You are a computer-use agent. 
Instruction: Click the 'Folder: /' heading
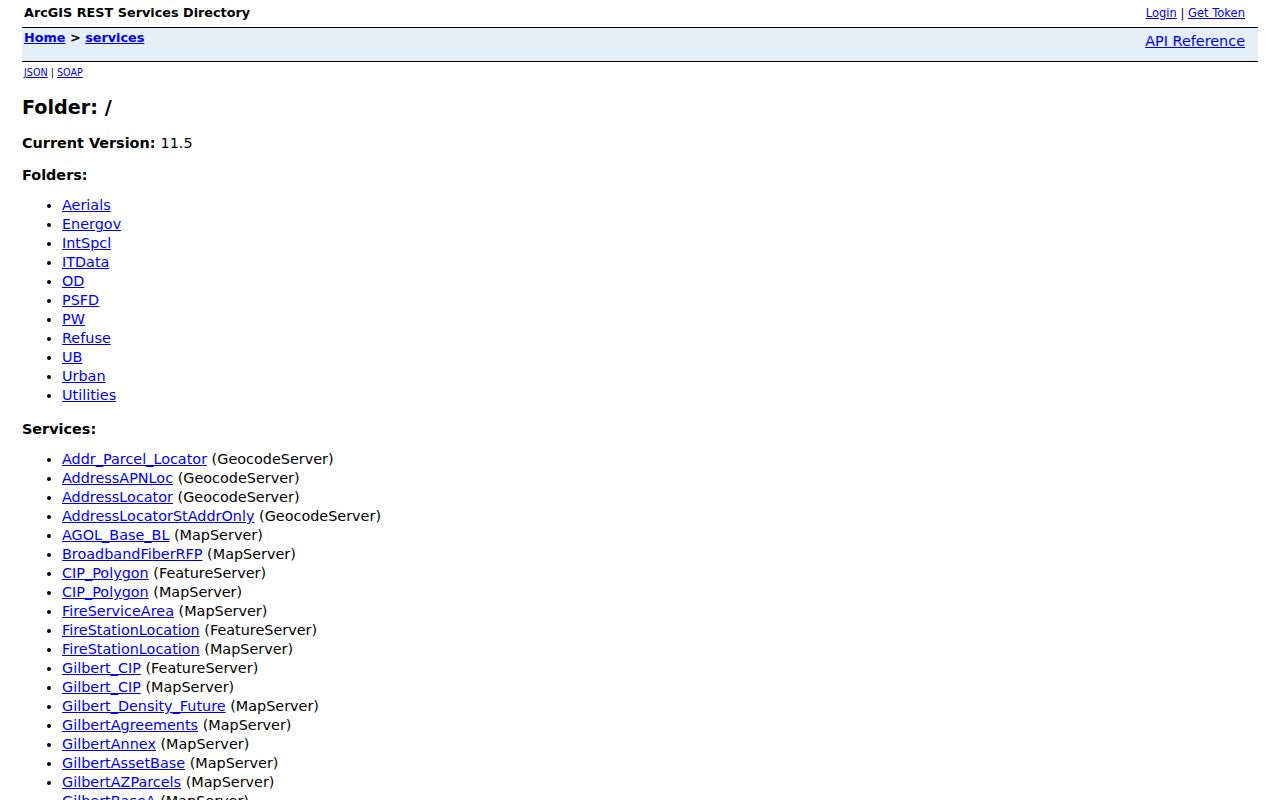[67, 108]
